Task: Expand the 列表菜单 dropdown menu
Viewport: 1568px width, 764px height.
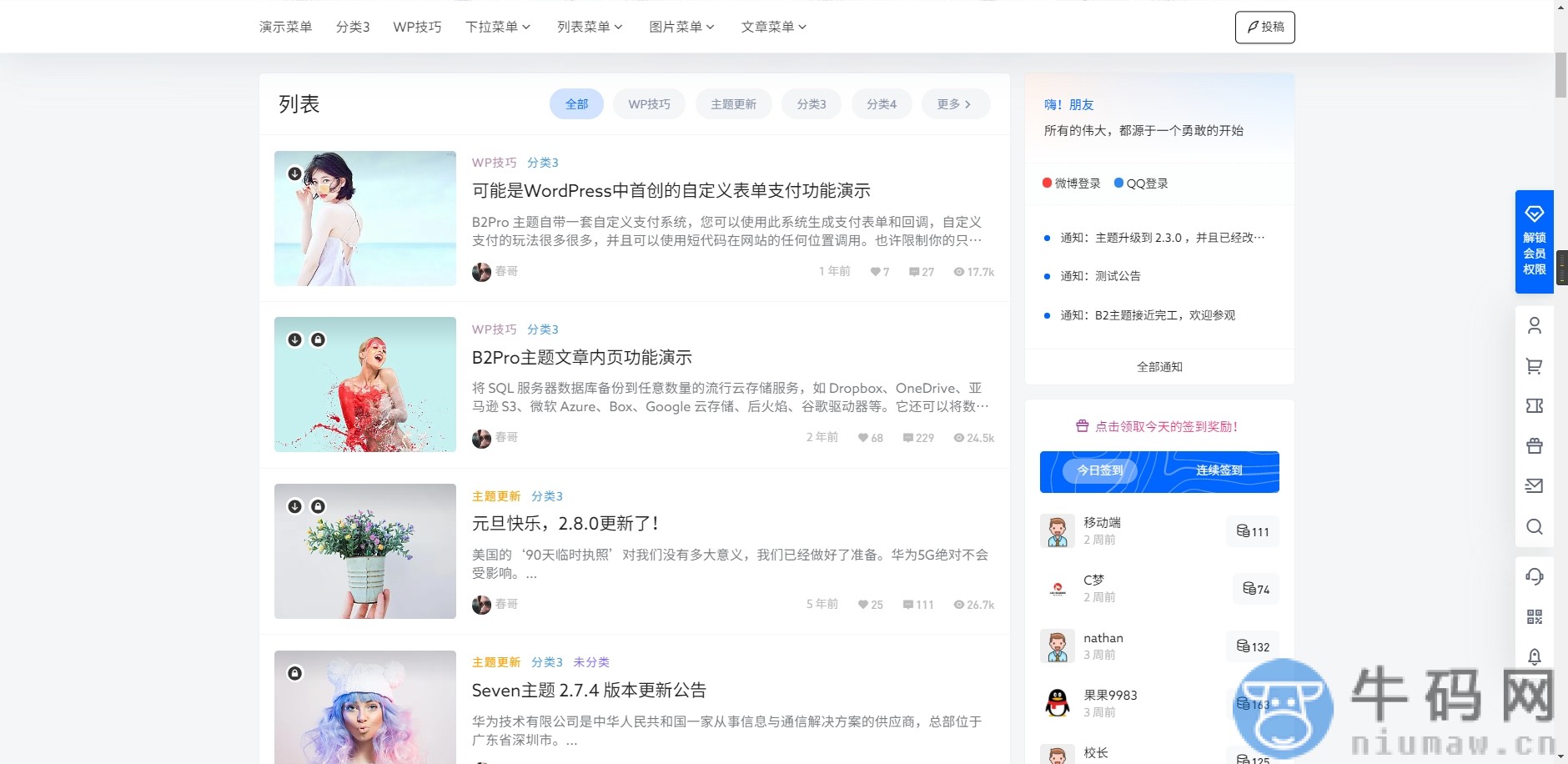Action: [590, 27]
